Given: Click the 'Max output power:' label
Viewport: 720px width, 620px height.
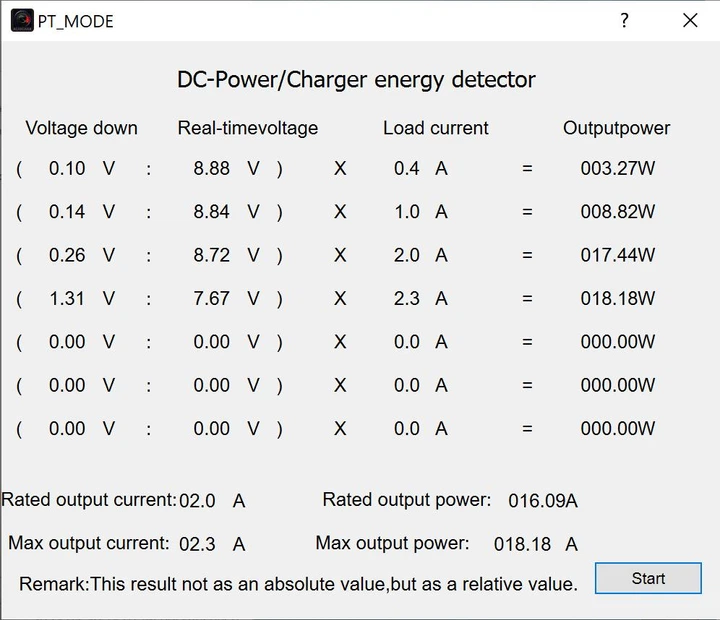Looking at the screenshot, I should pos(392,543).
